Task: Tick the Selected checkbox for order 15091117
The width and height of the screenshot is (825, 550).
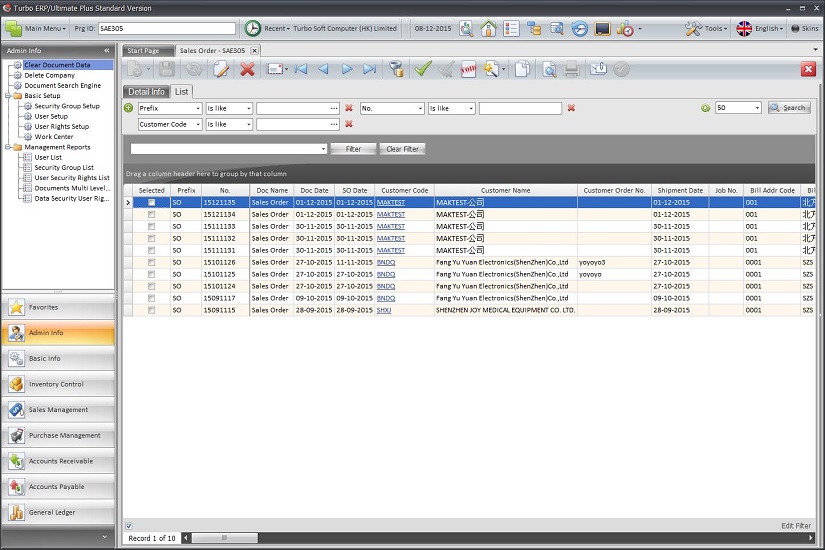Action: (152, 298)
